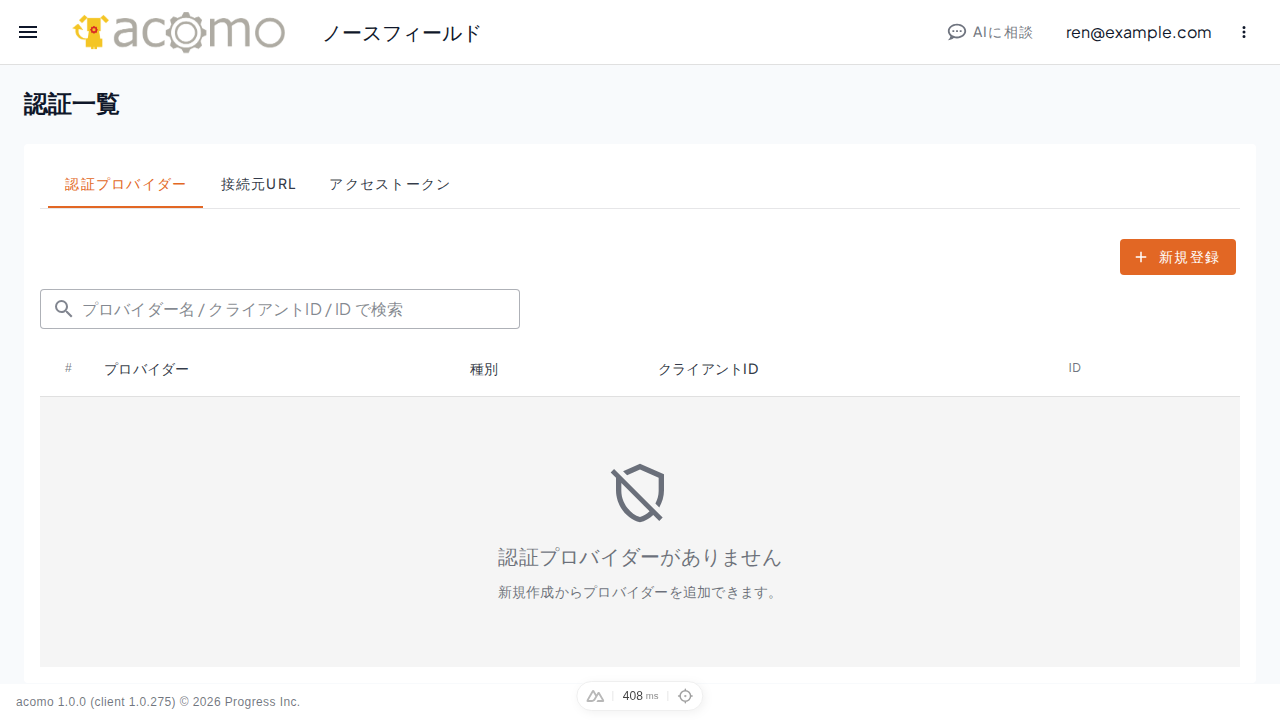This screenshot has width=1280, height=720.
Task: Click the acomo logo
Action: coord(179,32)
